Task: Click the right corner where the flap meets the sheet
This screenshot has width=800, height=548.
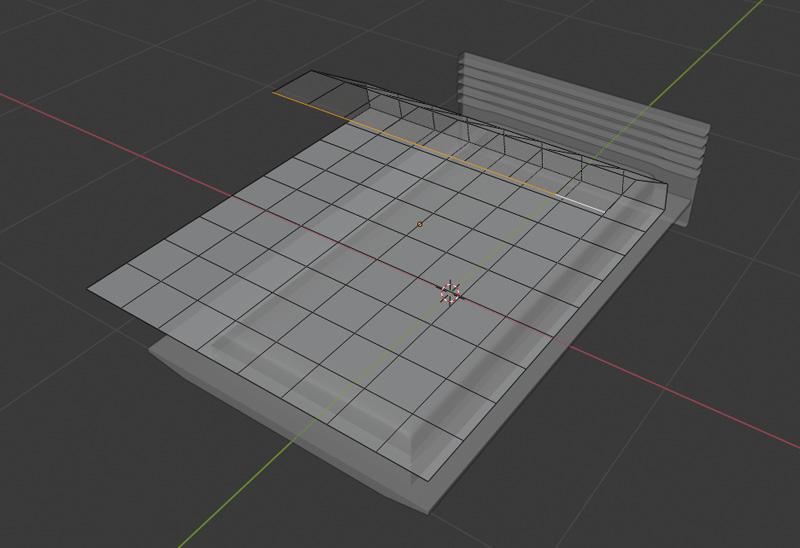Action: click(x=663, y=207)
